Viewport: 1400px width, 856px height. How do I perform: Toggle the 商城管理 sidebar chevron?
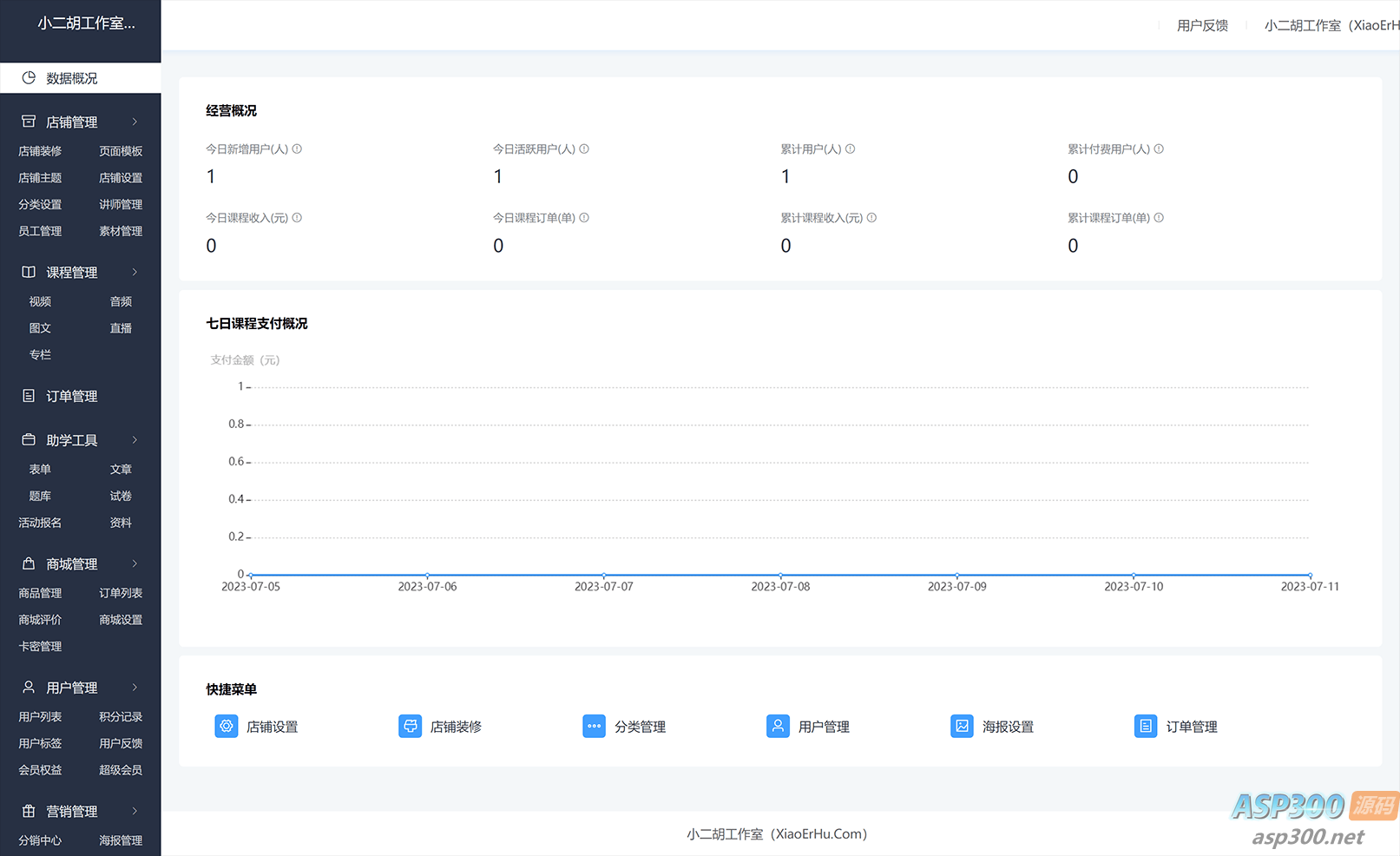coord(135,564)
